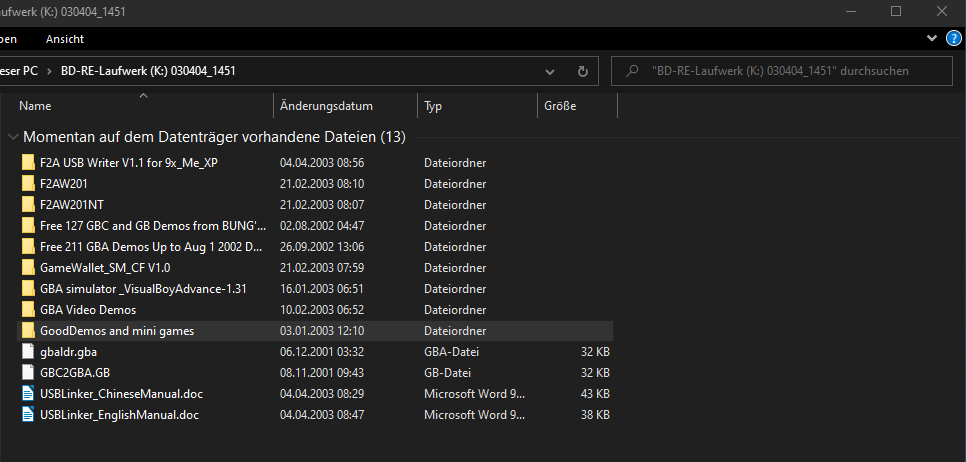This screenshot has width=966, height=462.
Task: Click folder icon next to F2AW201
Action: pyautogui.click(x=28, y=184)
